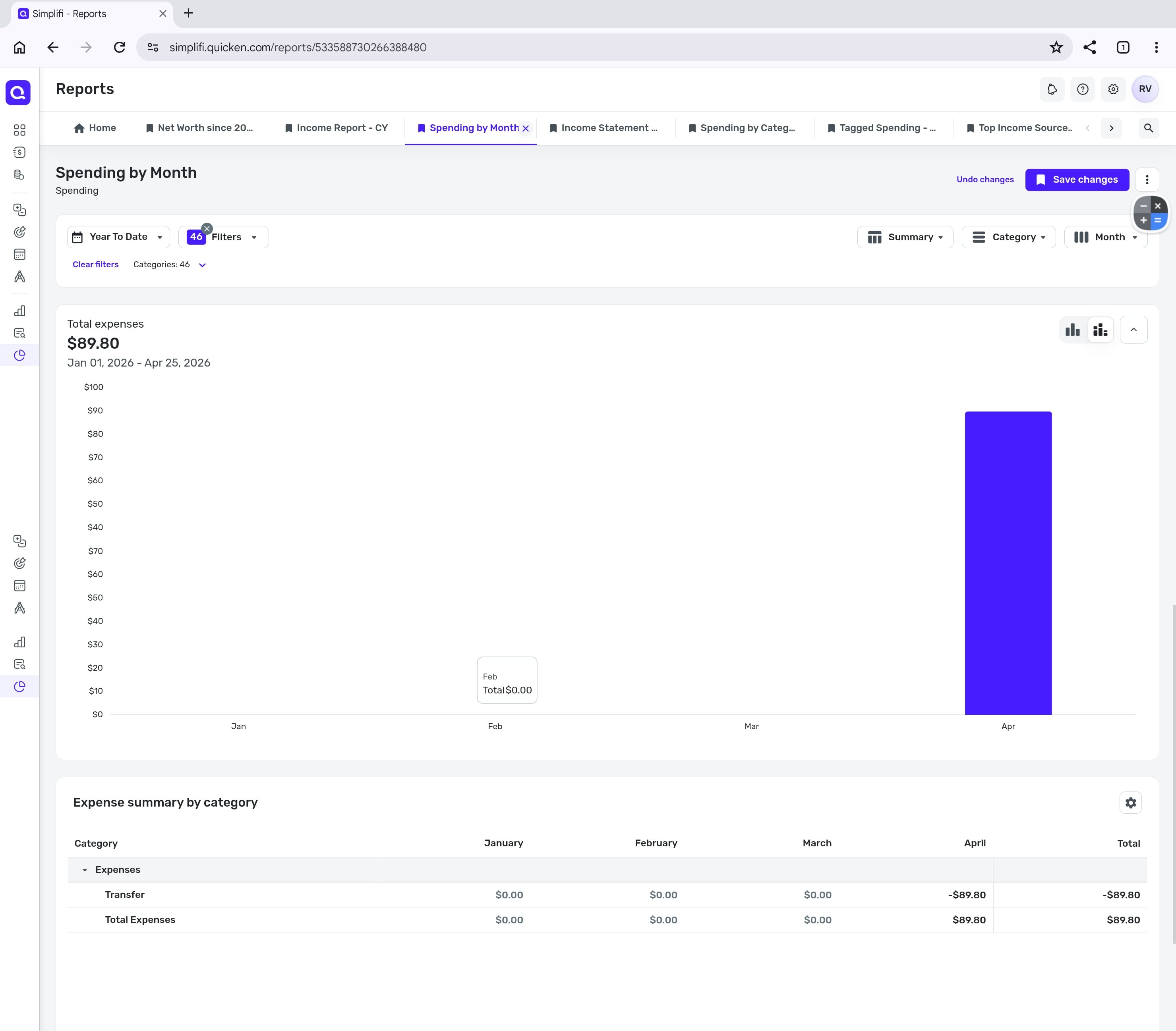Switch to stacked bar chart view

click(x=1100, y=330)
